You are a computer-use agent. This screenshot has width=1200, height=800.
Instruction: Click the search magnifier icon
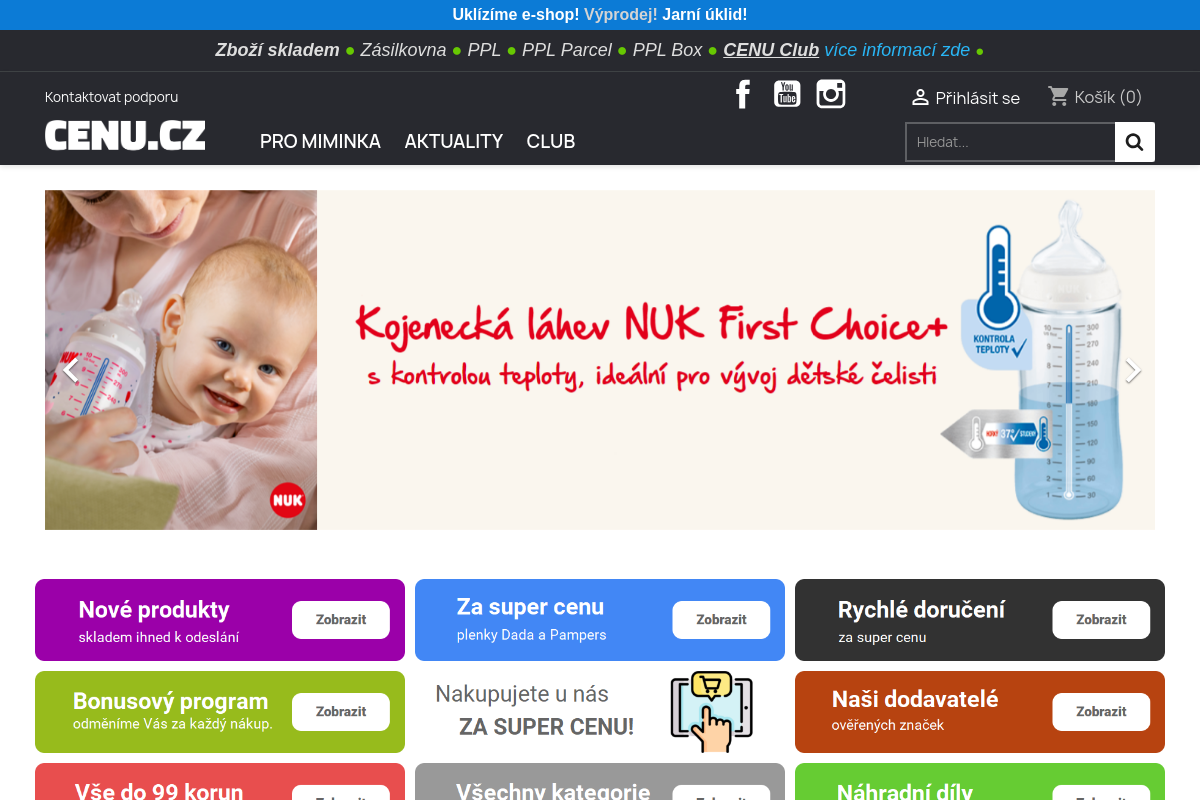(x=1134, y=141)
